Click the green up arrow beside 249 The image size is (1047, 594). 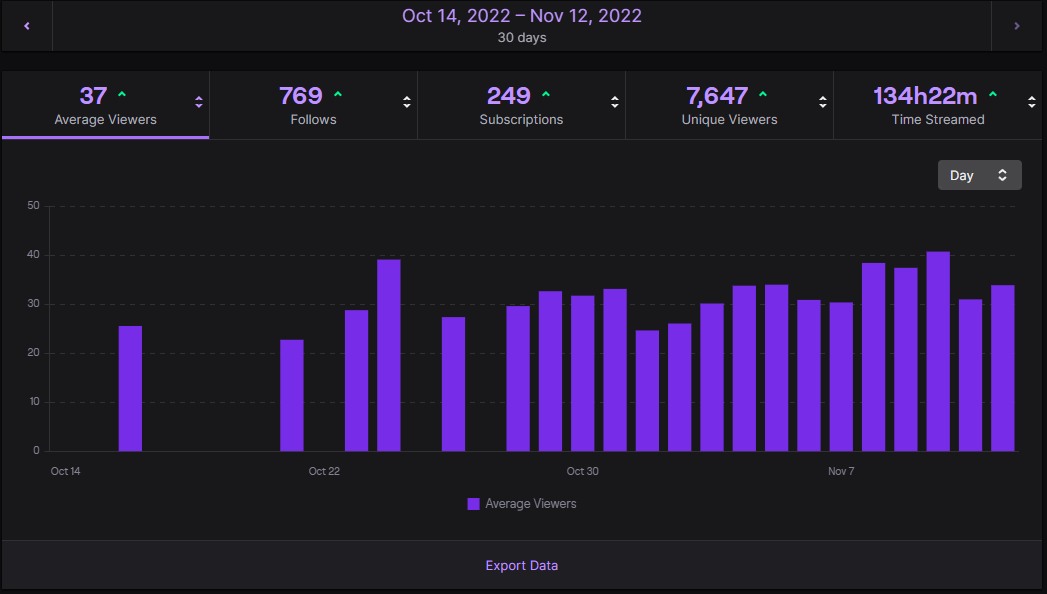click(x=546, y=95)
